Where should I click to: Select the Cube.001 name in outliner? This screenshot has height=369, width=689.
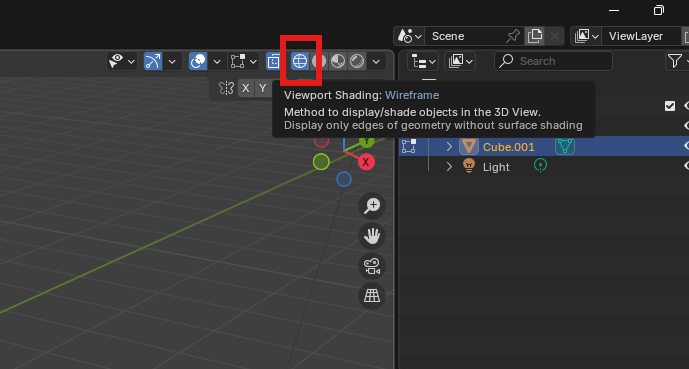tap(508, 147)
